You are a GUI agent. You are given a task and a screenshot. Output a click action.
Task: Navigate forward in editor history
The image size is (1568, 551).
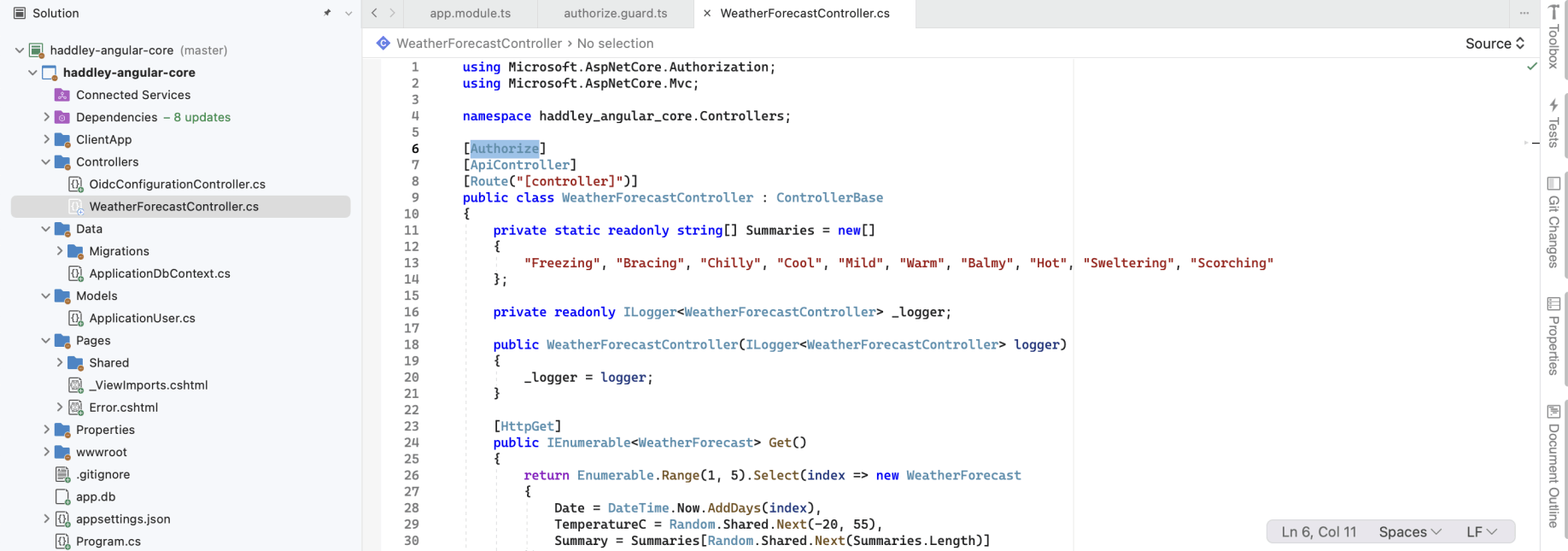[x=393, y=13]
